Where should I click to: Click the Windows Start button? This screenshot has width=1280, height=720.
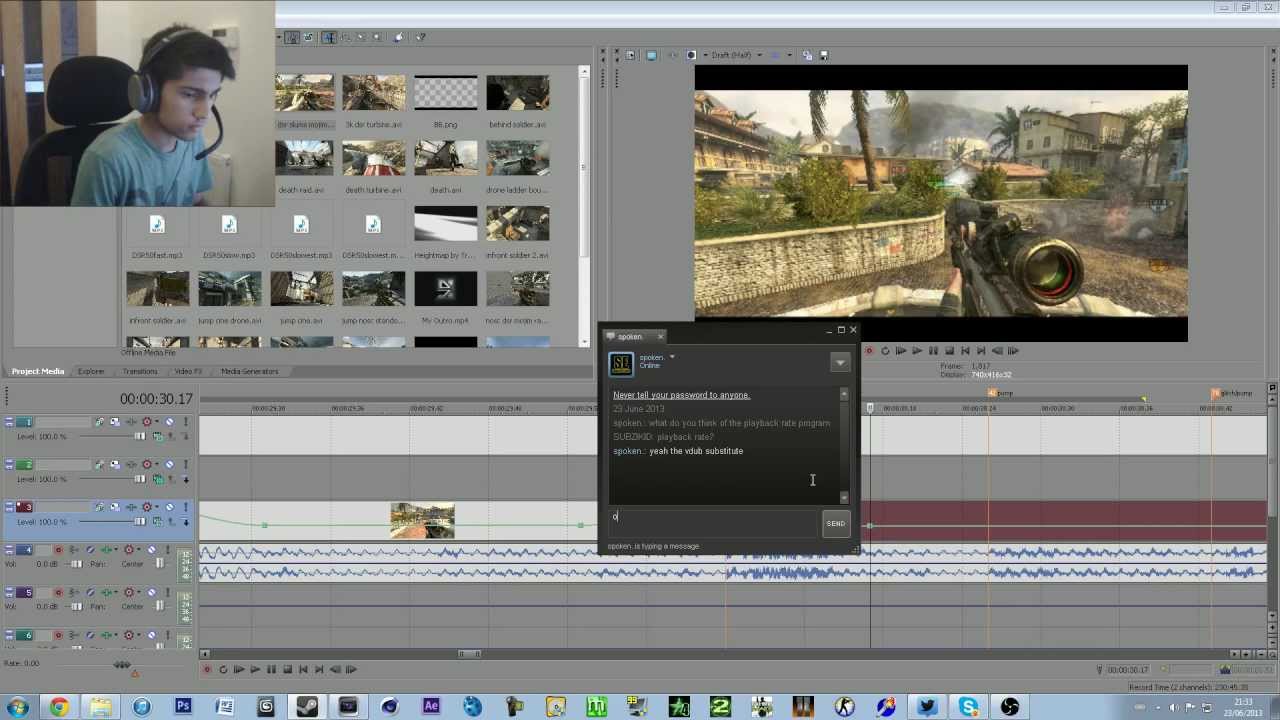(17, 707)
